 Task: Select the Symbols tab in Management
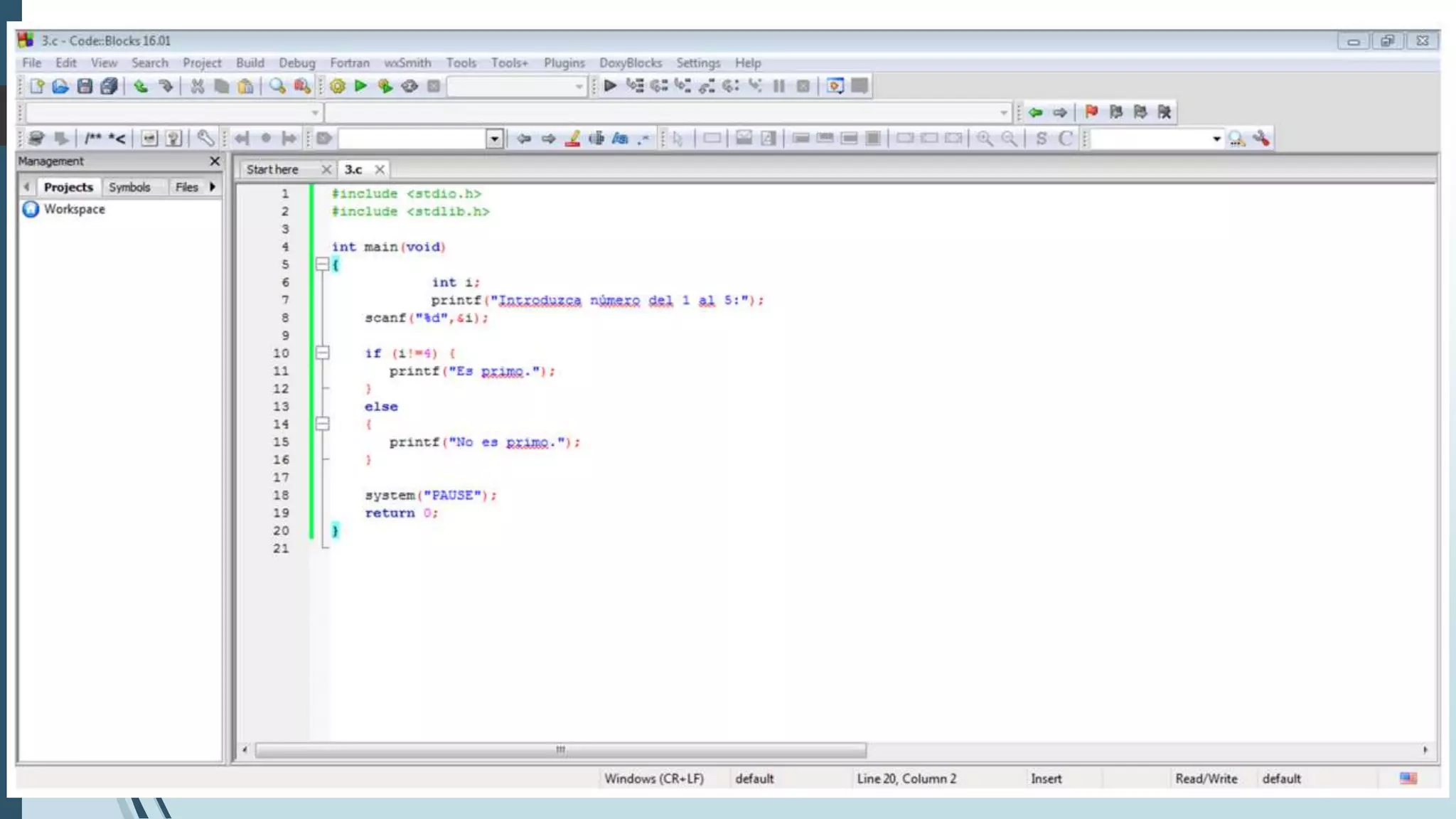(x=129, y=187)
